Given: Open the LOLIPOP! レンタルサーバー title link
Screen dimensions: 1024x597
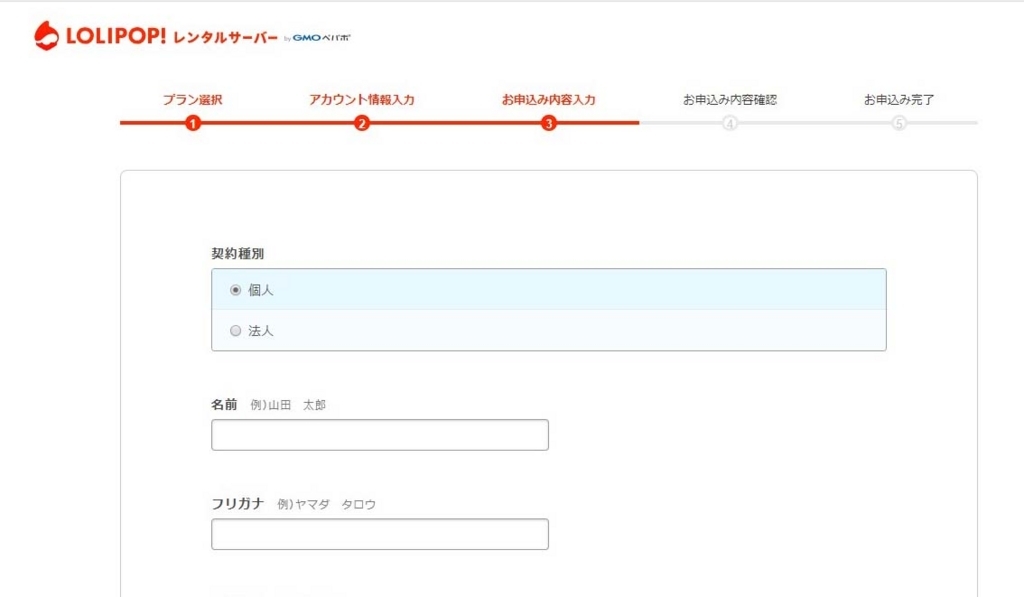Looking at the screenshot, I should (x=172, y=37).
